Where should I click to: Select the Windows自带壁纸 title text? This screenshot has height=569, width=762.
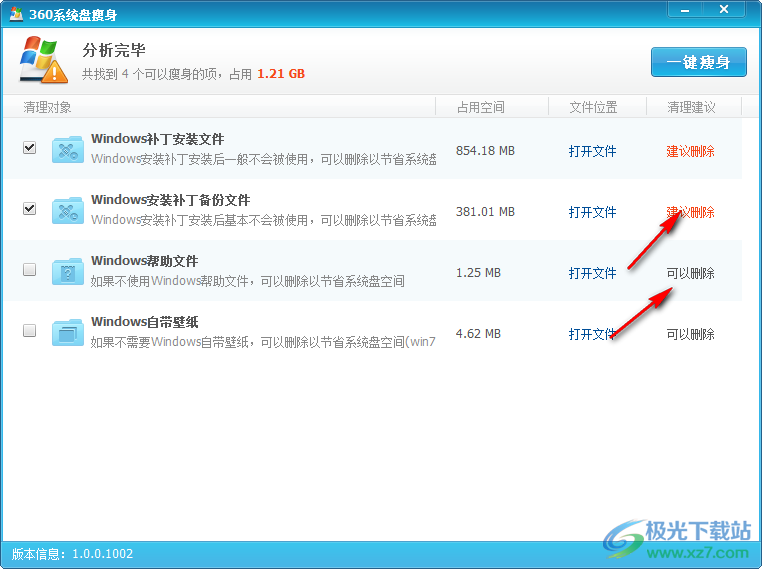(144, 322)
